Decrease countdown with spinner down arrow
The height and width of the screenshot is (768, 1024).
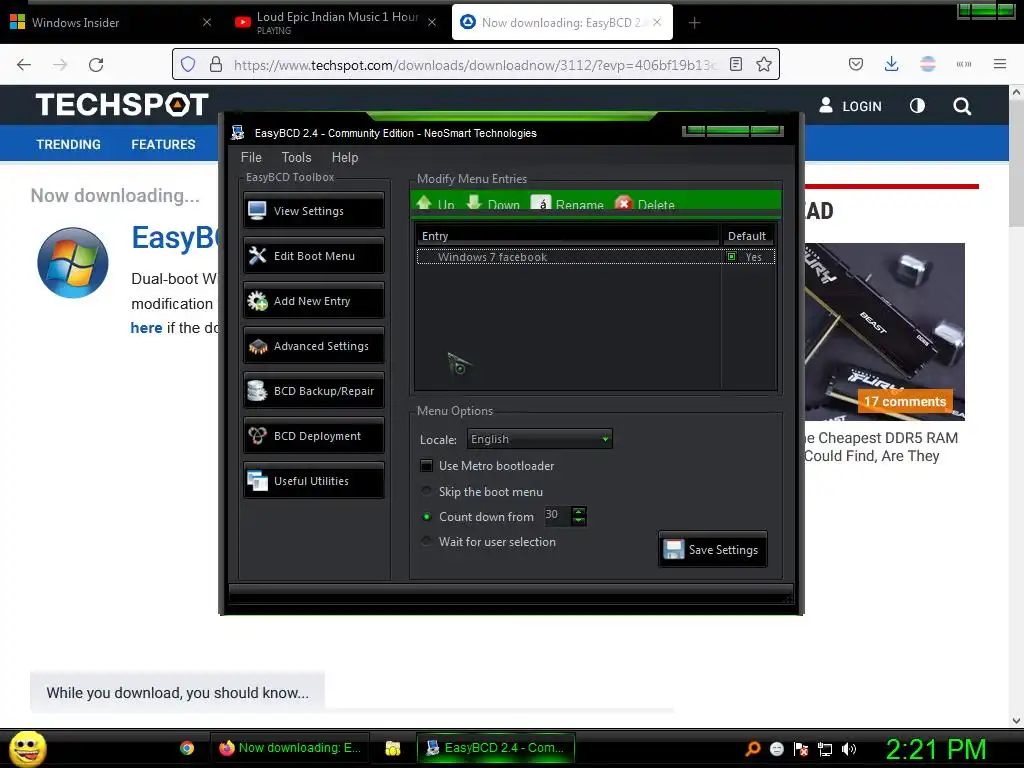point(579,520)
